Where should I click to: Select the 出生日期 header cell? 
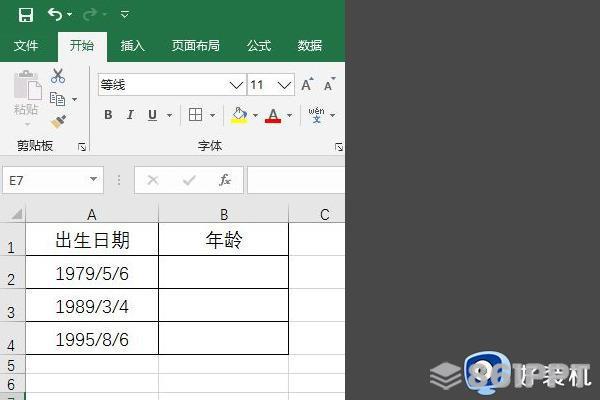click(x=92, y=239)
